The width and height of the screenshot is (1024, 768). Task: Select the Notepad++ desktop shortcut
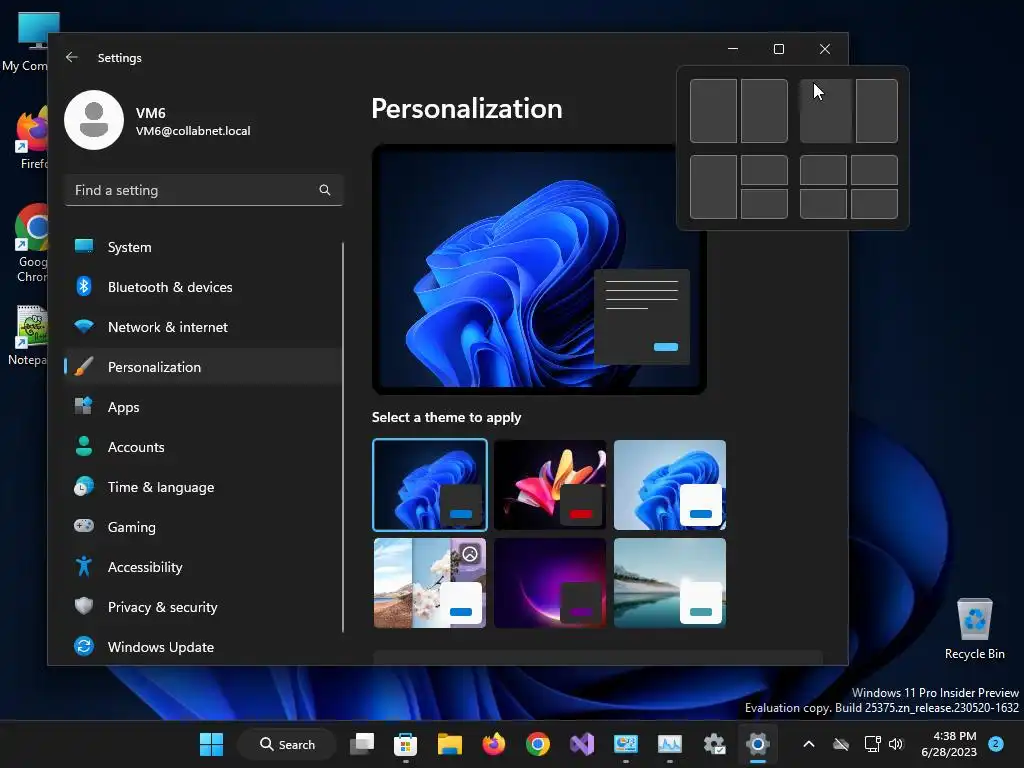coord(29,335)
